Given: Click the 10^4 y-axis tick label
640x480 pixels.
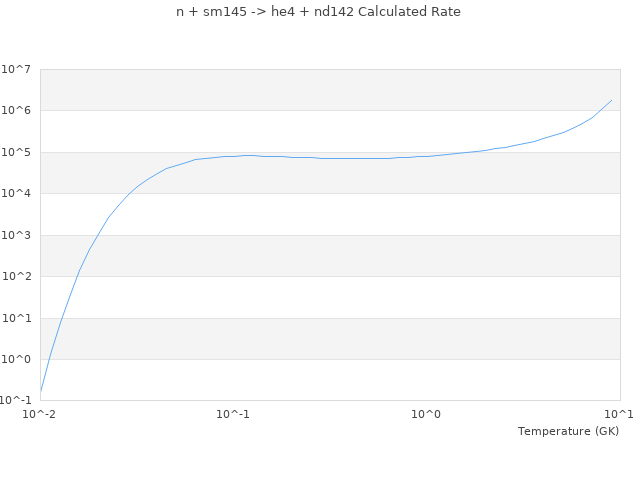Looking at the screenshot, I should [x=16, y=194].
